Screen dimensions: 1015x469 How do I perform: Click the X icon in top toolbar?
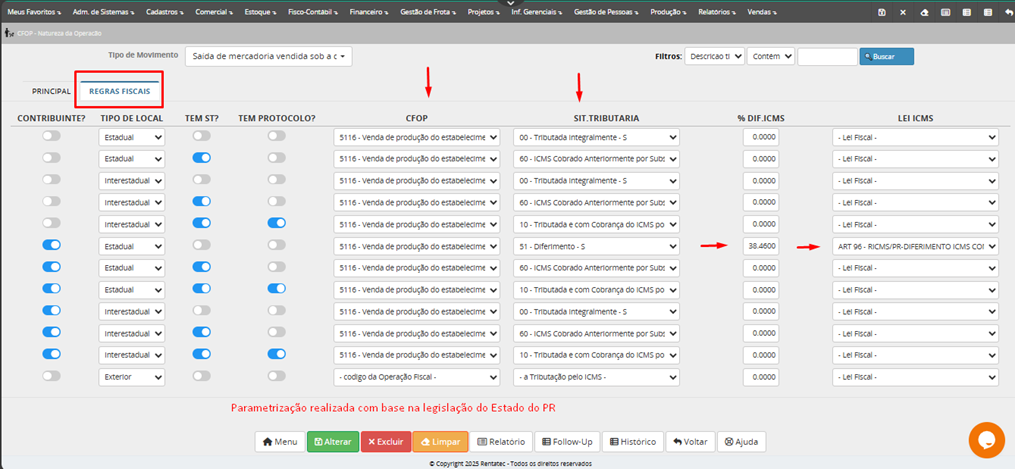(903, 11)
